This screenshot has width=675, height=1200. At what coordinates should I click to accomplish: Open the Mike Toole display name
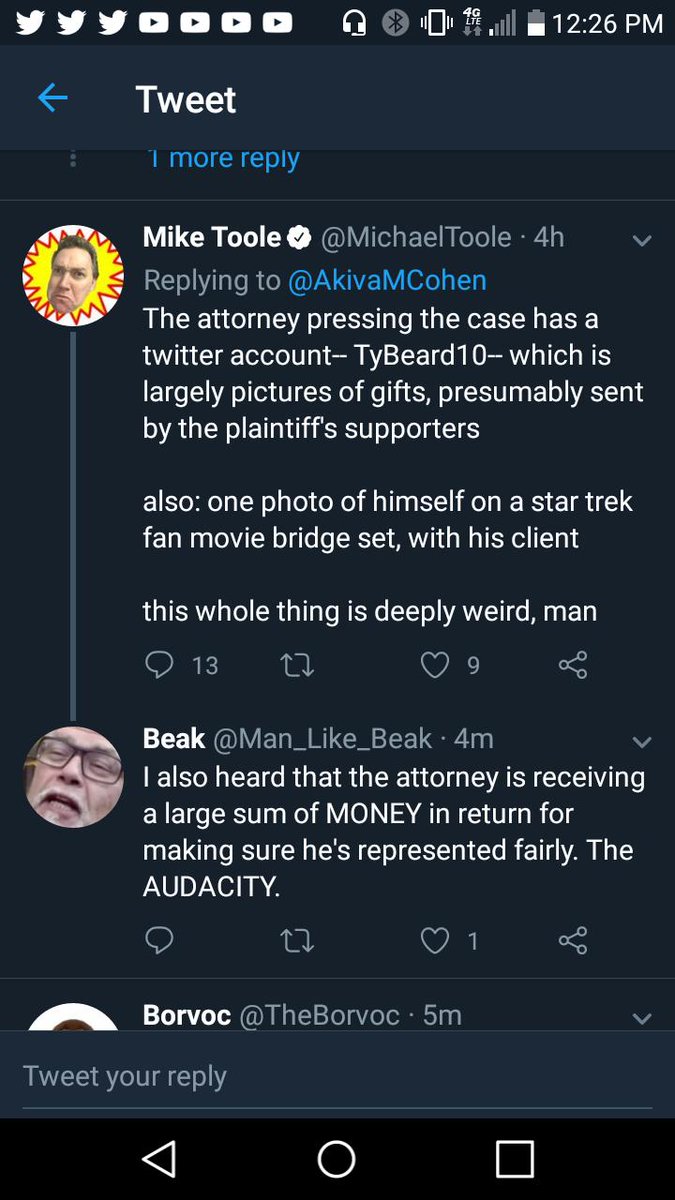pyautogui.click(x=212, y=237)
